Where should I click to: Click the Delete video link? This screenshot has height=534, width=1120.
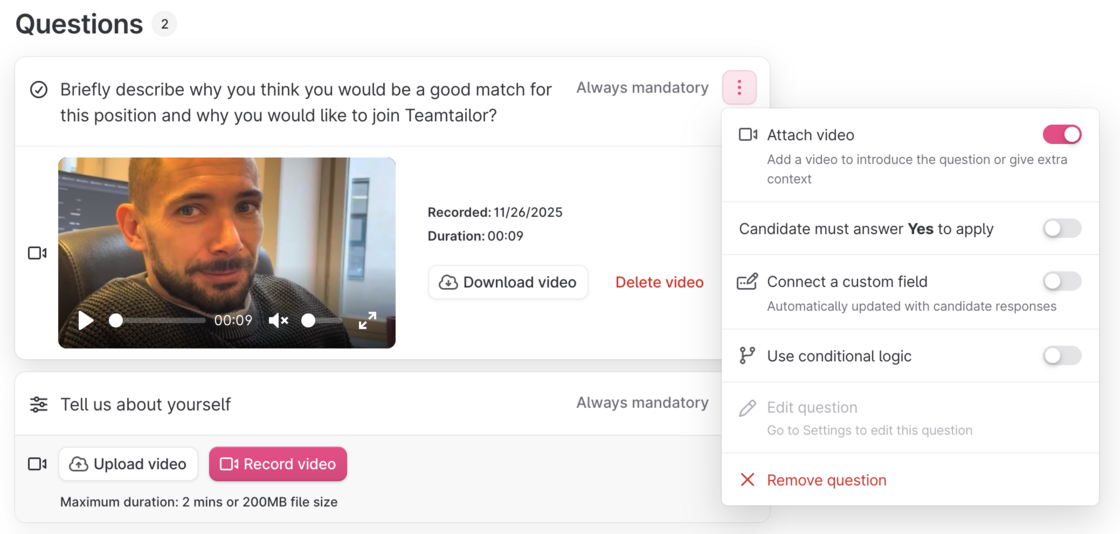(x=659, y=283)
